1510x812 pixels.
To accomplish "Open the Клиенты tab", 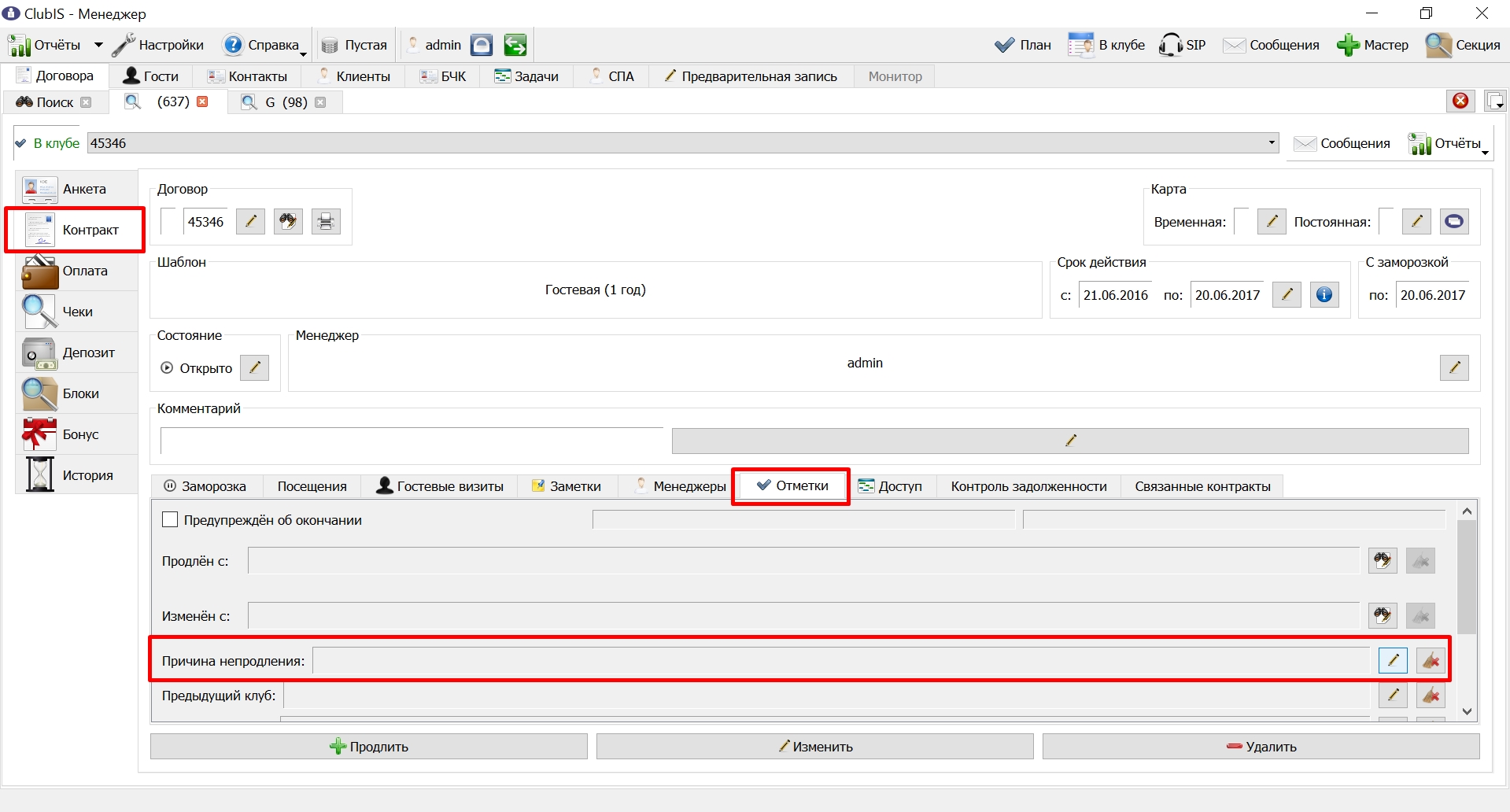I will pyautogui.click(x=354, y=76).
